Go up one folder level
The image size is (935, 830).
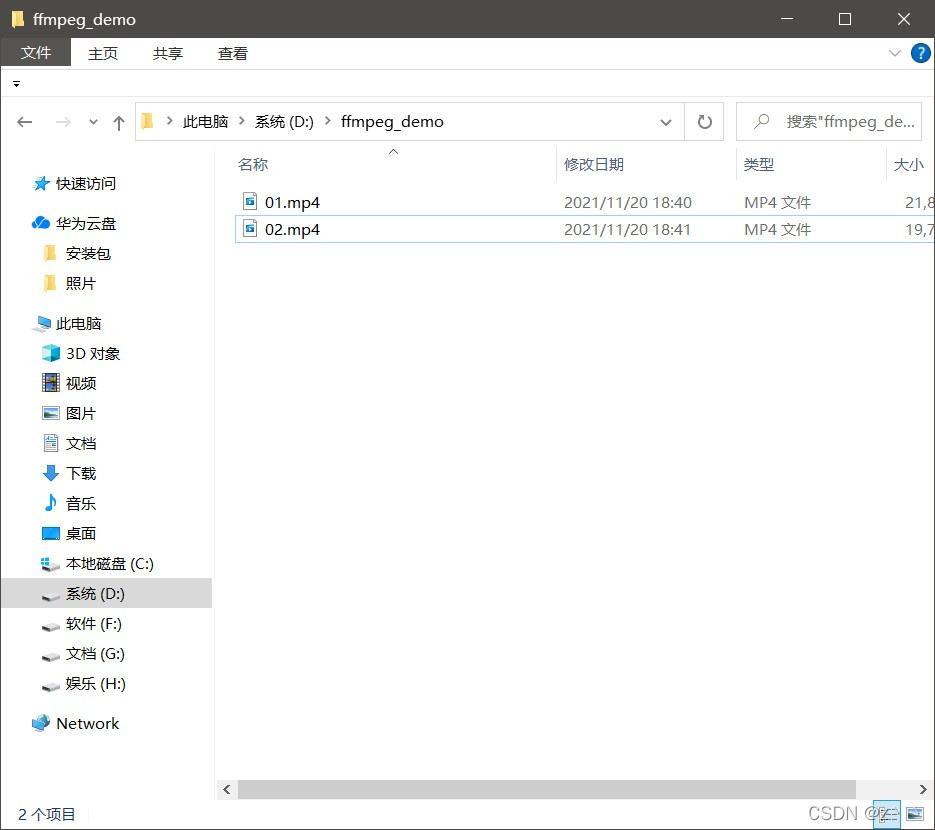pos(119,123)
